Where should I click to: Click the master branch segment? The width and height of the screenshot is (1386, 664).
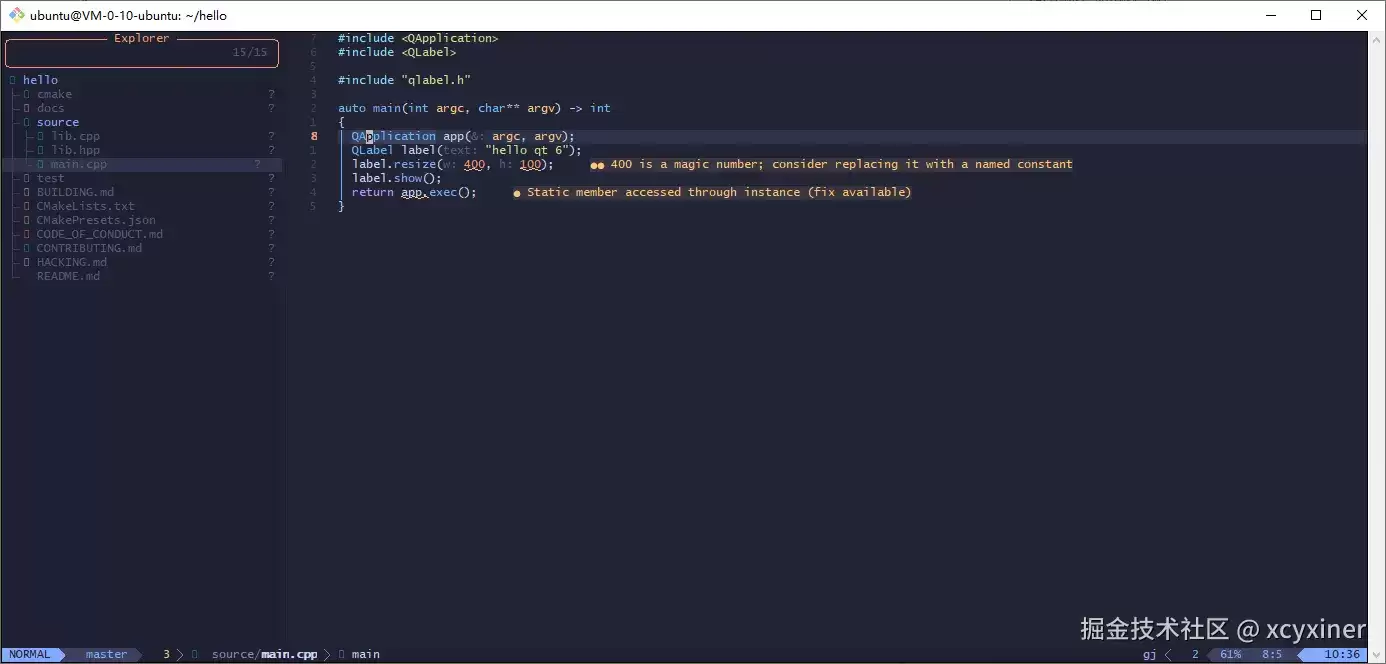(x=106, y=654)
